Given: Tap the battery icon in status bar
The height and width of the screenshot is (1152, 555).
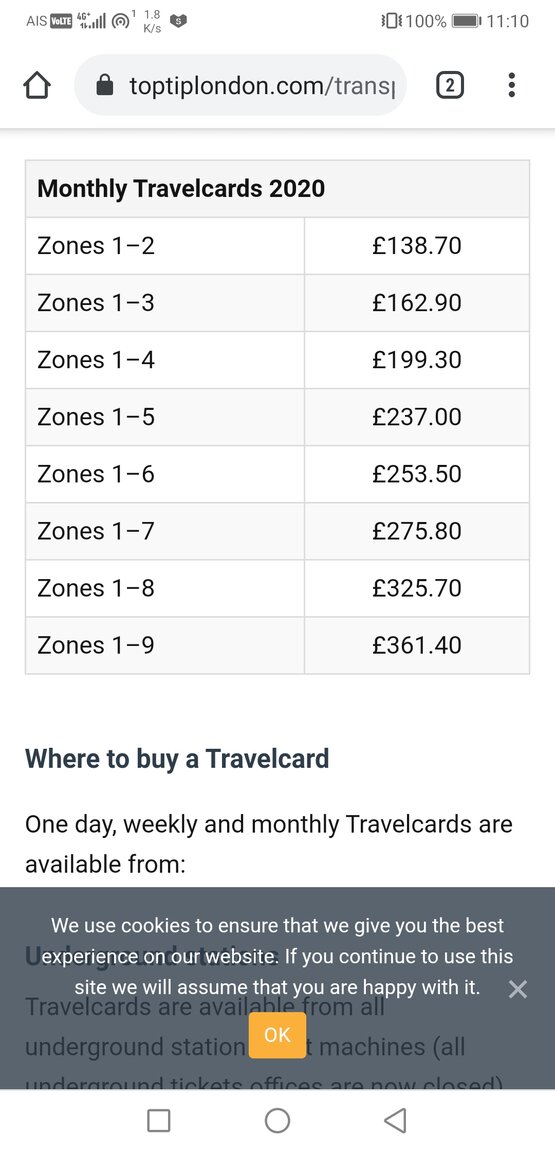Looking at the screenshot, I should pyautogui.click(x=466, y=21).
